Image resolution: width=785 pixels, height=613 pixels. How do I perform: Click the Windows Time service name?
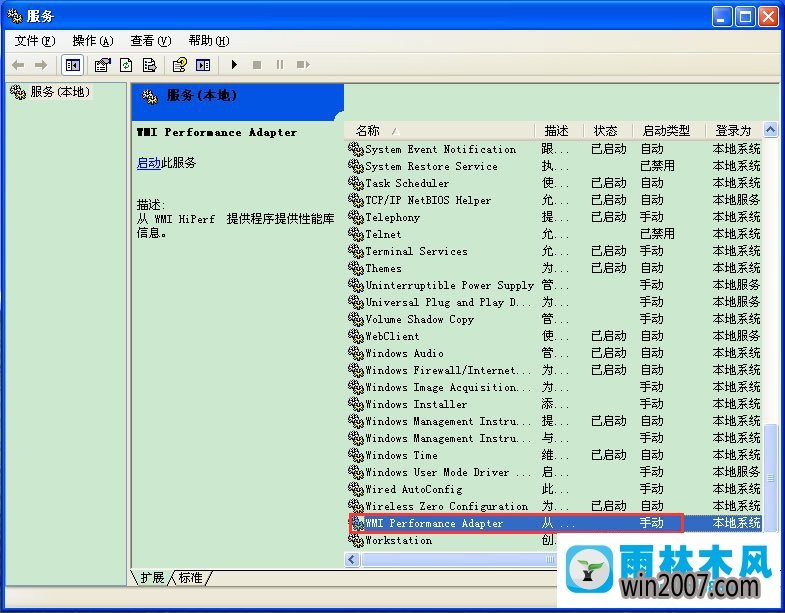(x=402, y=455)
